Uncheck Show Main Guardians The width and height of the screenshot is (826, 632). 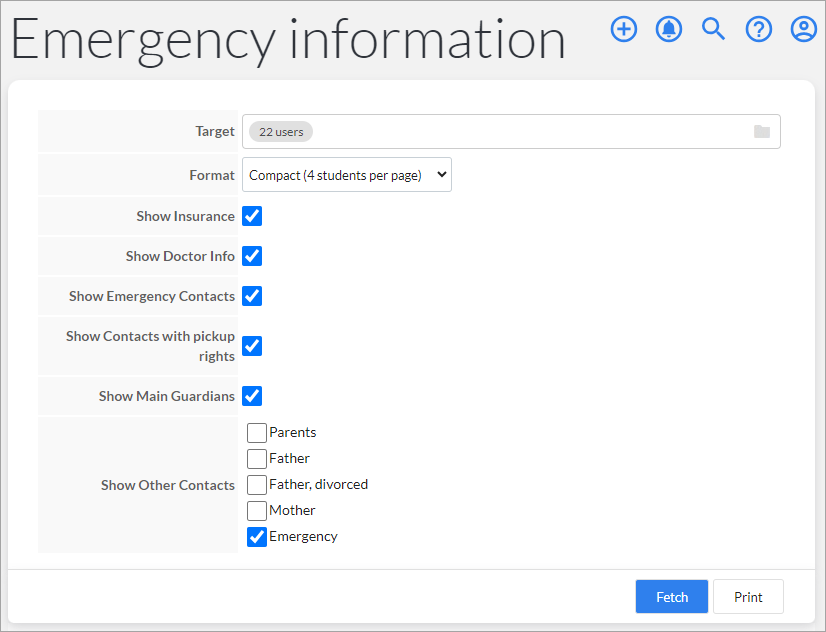point(252,396)
